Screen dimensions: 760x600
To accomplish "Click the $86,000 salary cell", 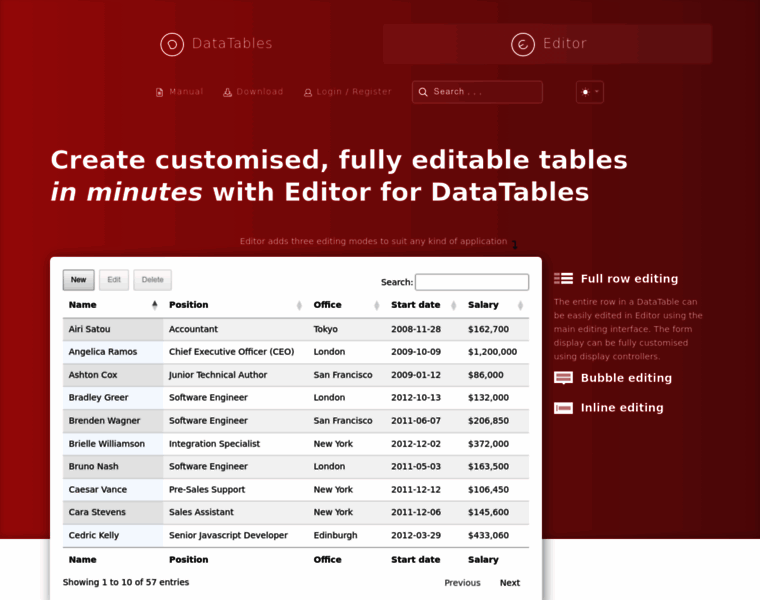I will (495, 375).
